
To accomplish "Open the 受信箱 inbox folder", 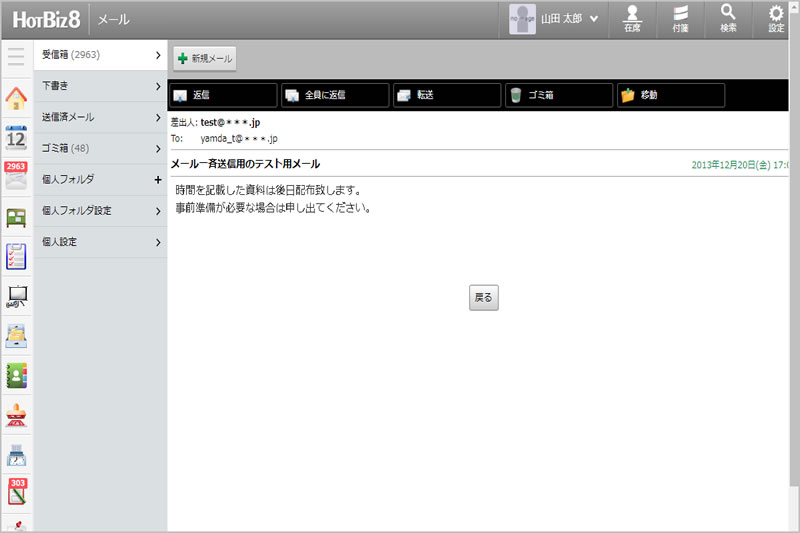I will coord(100,55).
